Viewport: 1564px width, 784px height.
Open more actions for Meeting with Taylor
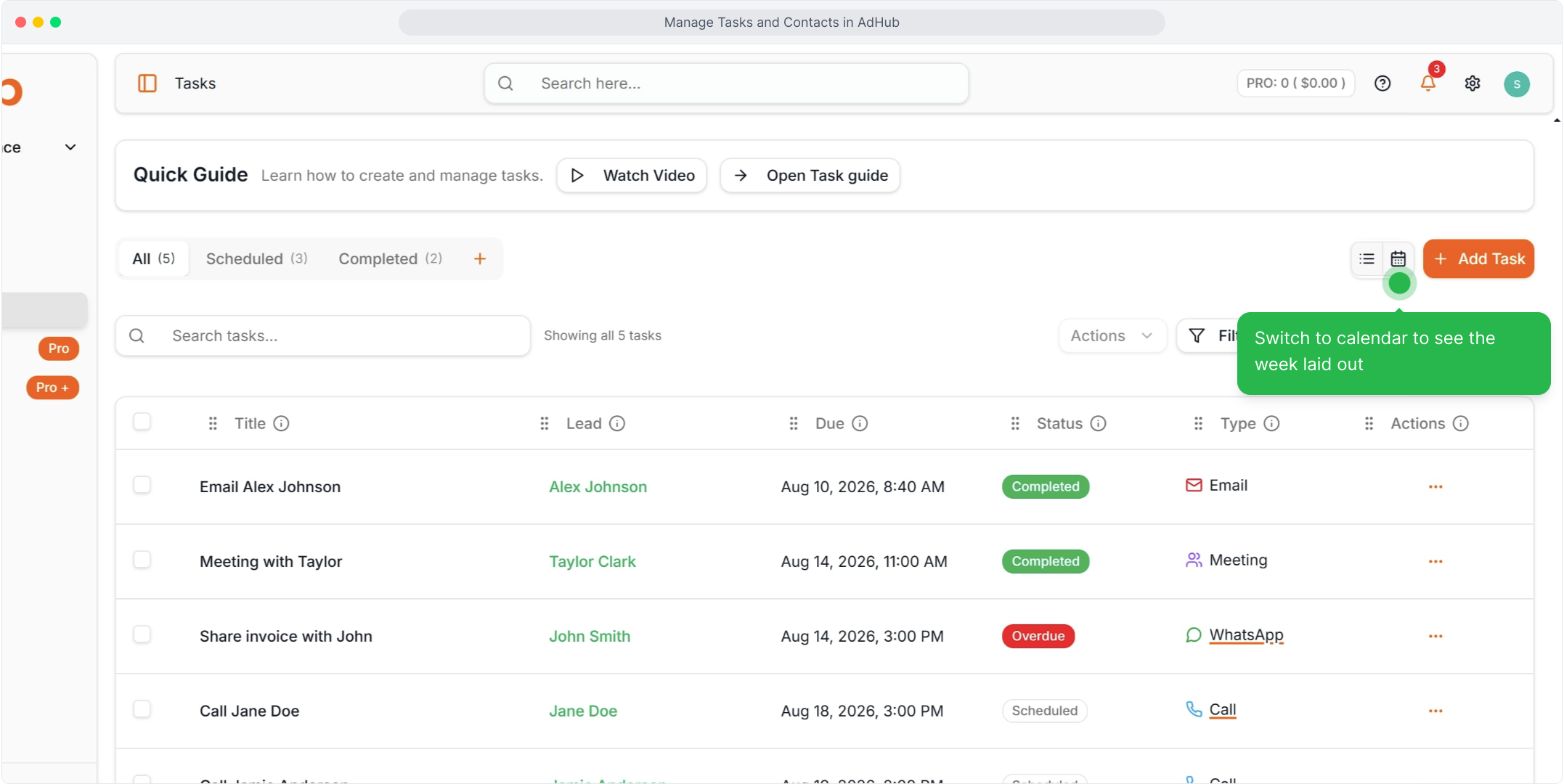[x=1435, y=561]
